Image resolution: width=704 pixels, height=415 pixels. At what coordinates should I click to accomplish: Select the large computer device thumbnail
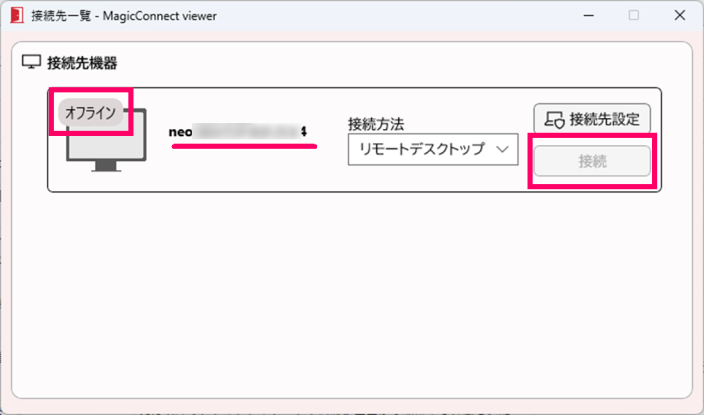[106, 140]
